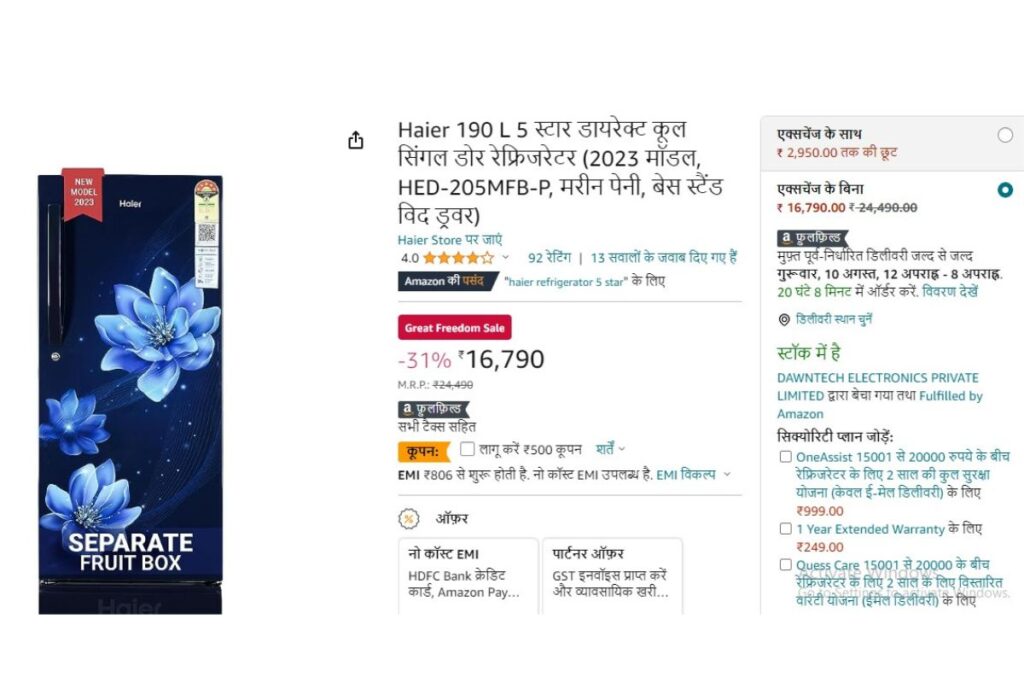Click the star rating icons

458,258
